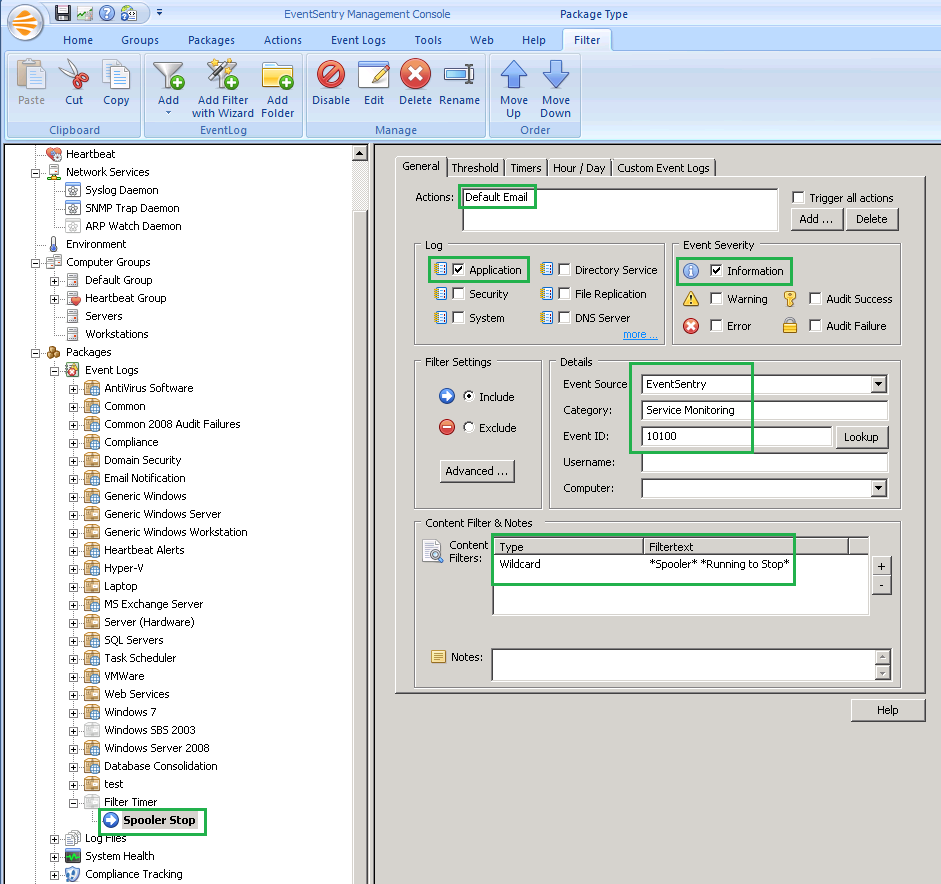Open the Spooler Stop filter
The height and width of the screenshot is (884, 941).
[x=159, y=820]
